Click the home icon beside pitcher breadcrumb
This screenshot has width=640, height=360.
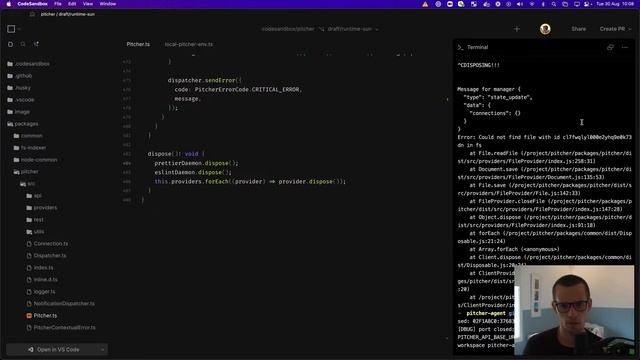32,14
